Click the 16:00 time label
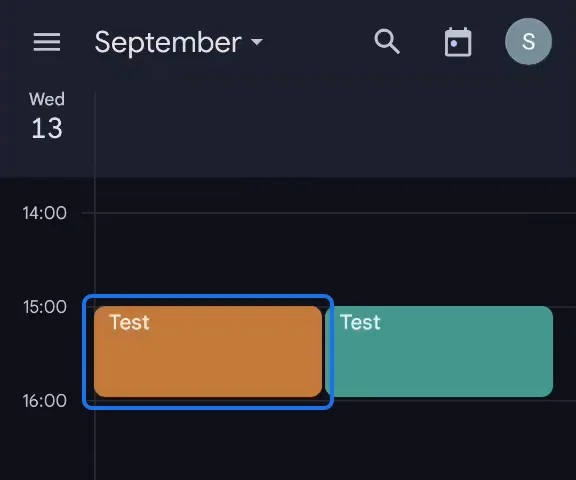 click(x=44, y=401)
